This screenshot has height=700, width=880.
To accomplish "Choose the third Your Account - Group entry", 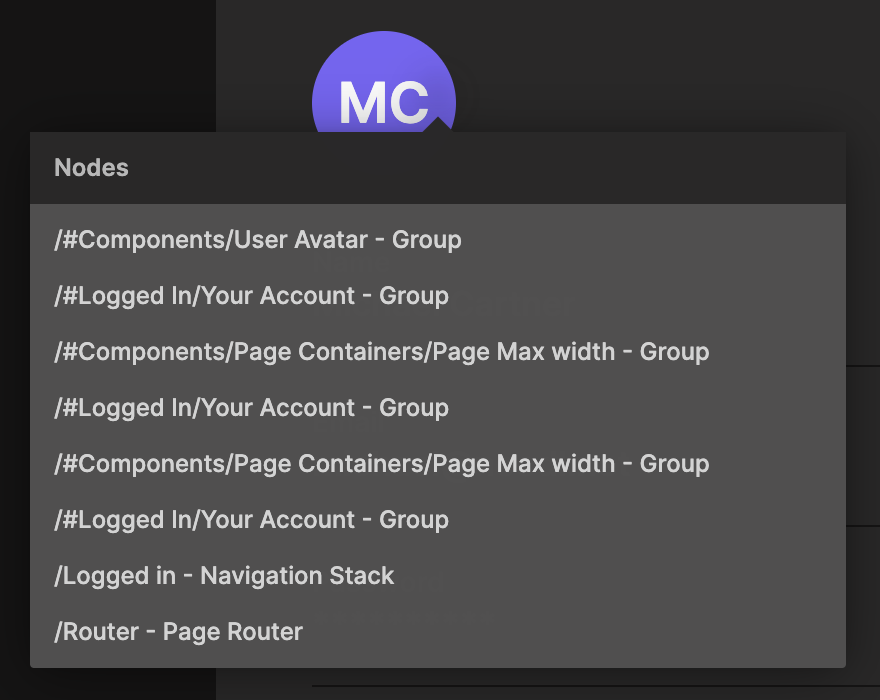I will coord(252,520).
